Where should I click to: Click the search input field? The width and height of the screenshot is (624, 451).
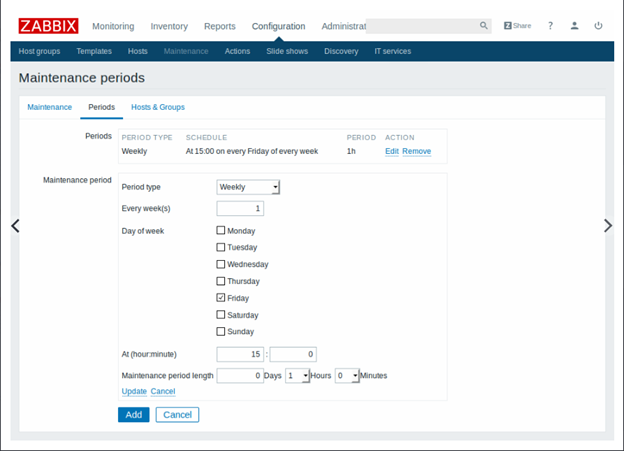[x=423, y=26]
